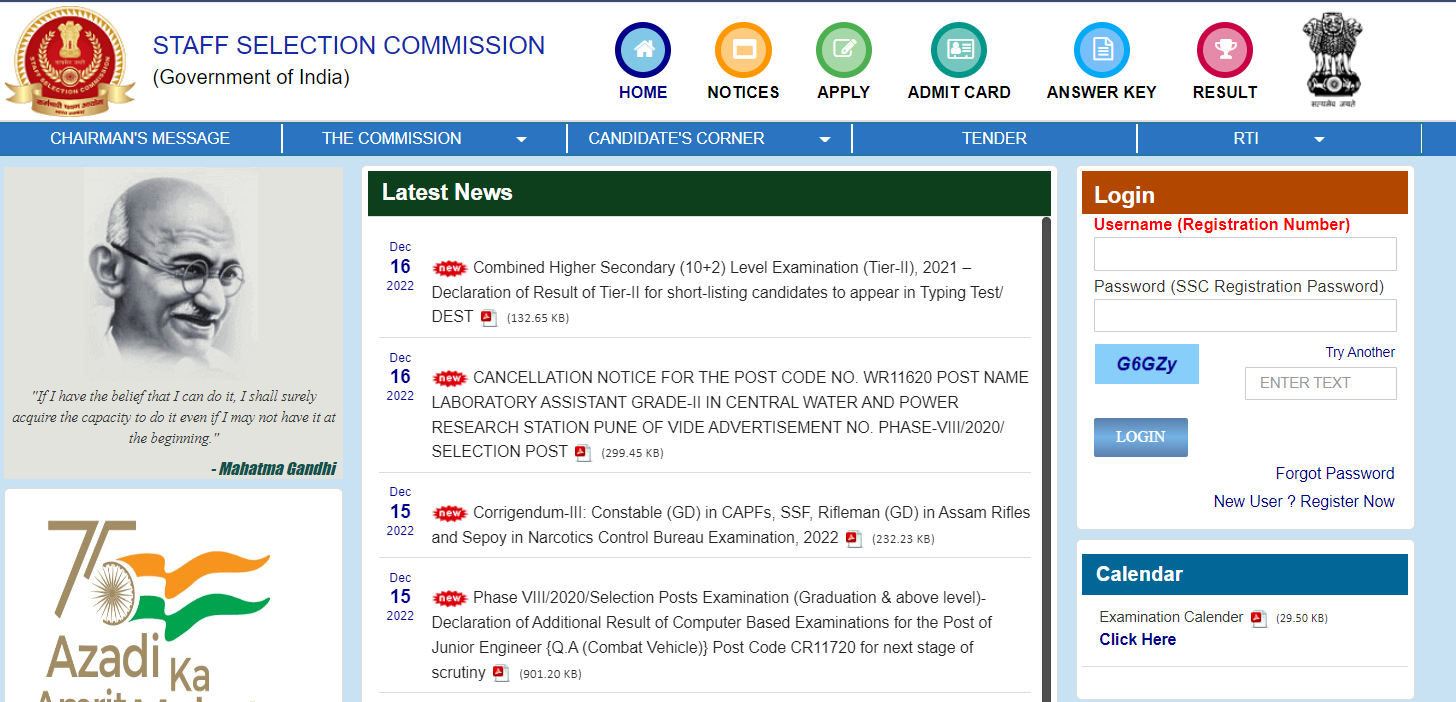Click the Apply pencil icon
The height and width of the screenshot is (702, 1456).
point(844,50)
